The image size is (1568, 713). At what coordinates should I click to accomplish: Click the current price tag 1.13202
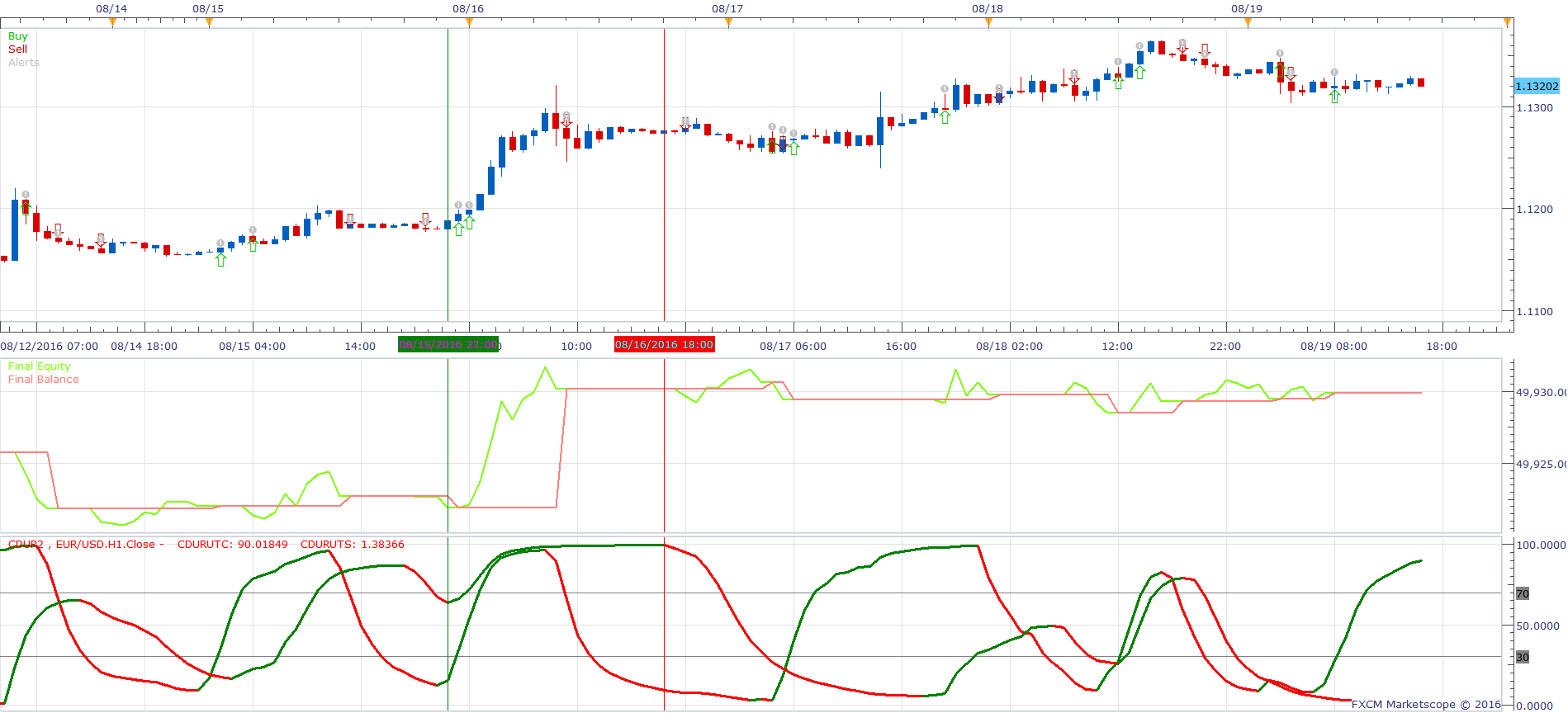[1537, 87]
